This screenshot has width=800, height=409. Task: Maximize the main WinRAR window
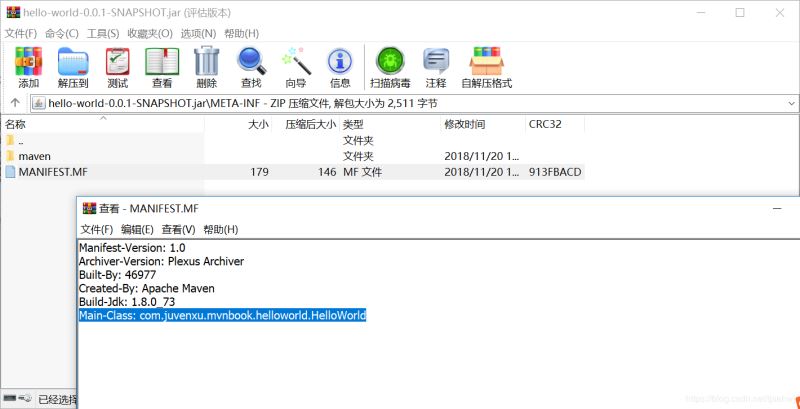point(740,13)
